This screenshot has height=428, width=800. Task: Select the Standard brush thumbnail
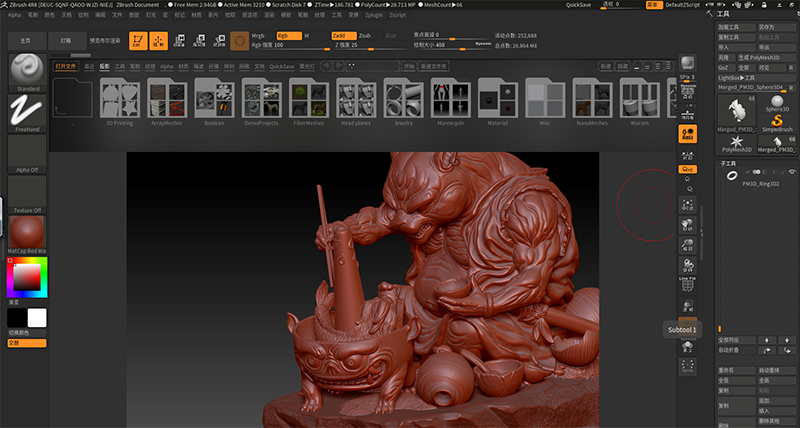(28, 72)
